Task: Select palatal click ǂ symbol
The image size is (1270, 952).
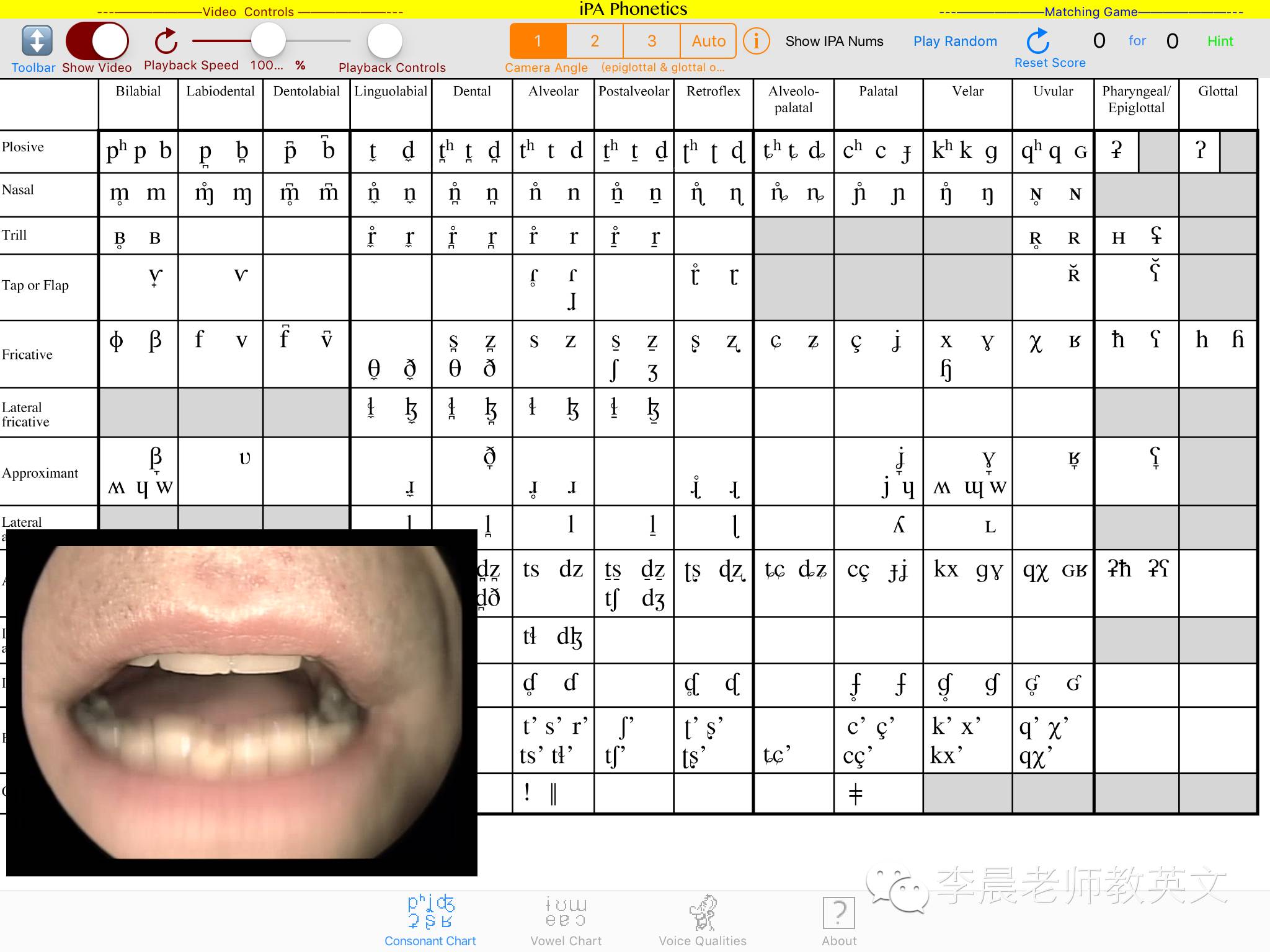Action: [855, 794]
